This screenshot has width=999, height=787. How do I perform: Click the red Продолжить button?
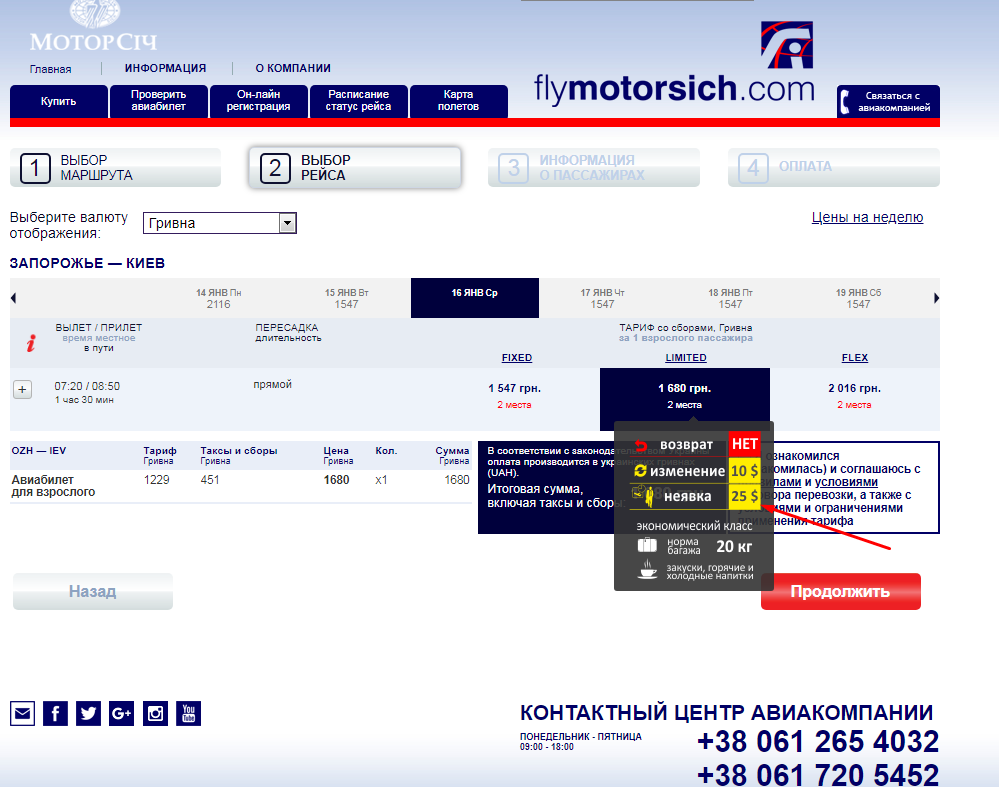pyautogui.click(x=841, y=591)
